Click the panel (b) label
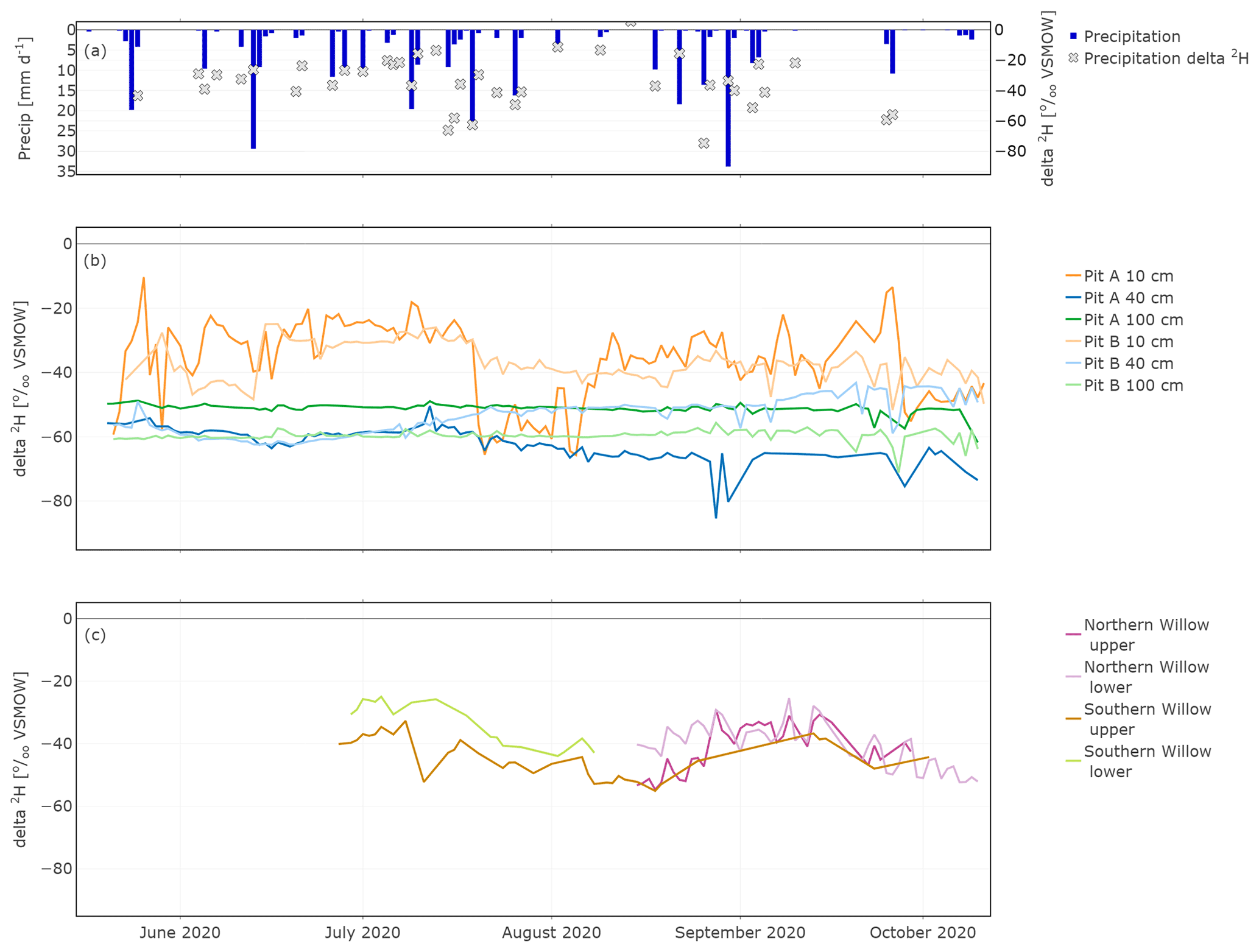Image resolution: width=1259 pixels, height=952 pixels. click(95, 261)
